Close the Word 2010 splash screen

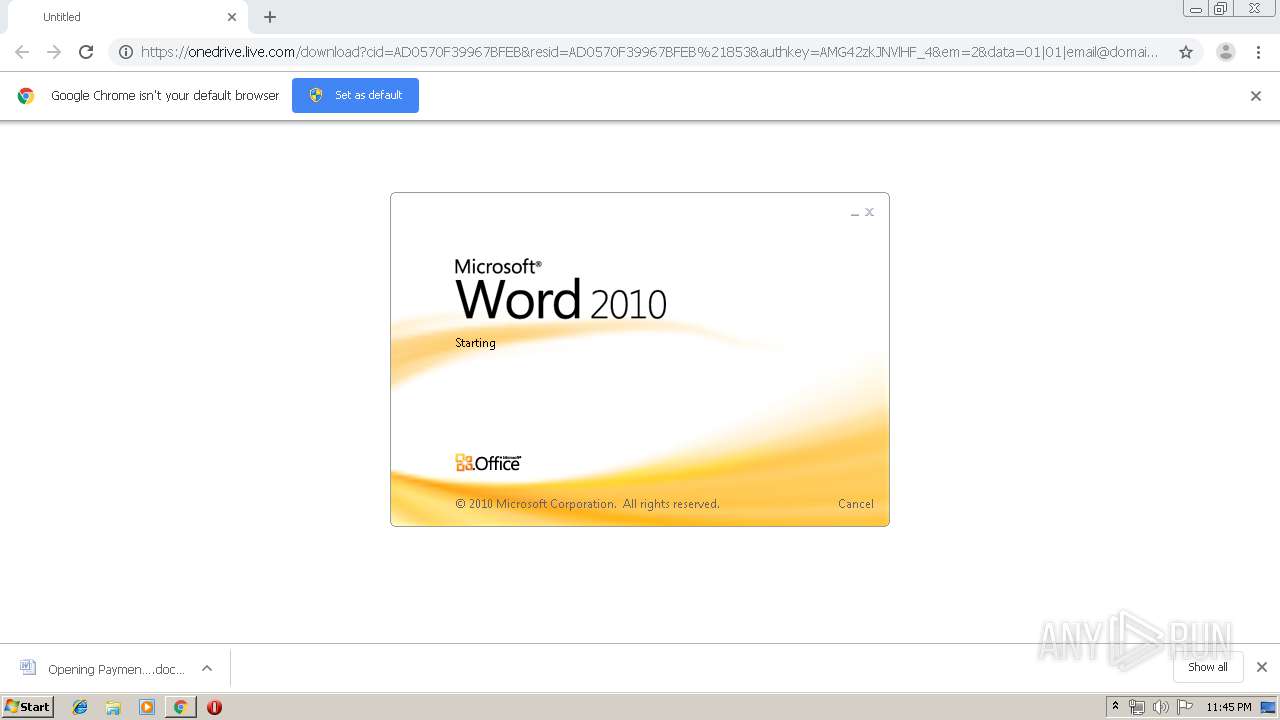[x=870, y=212]
